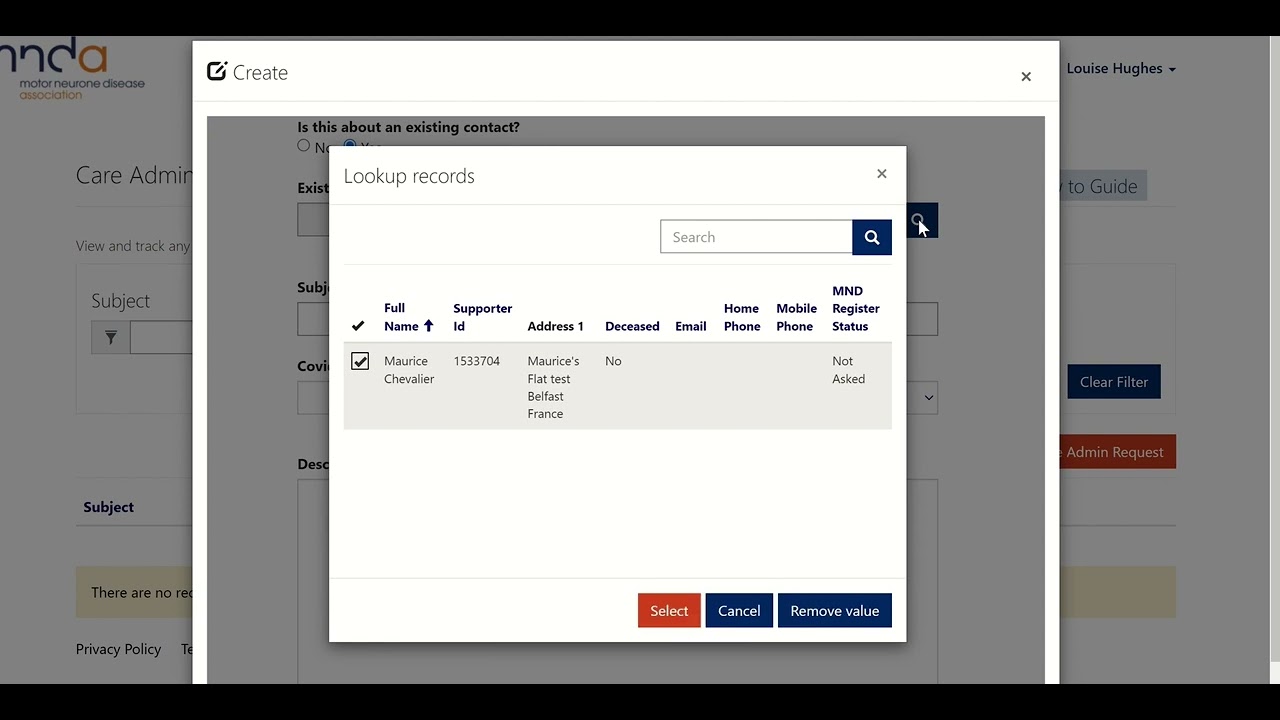
Task: Click the lookup magnifier button behind the dialog
Action: point(922,221)
